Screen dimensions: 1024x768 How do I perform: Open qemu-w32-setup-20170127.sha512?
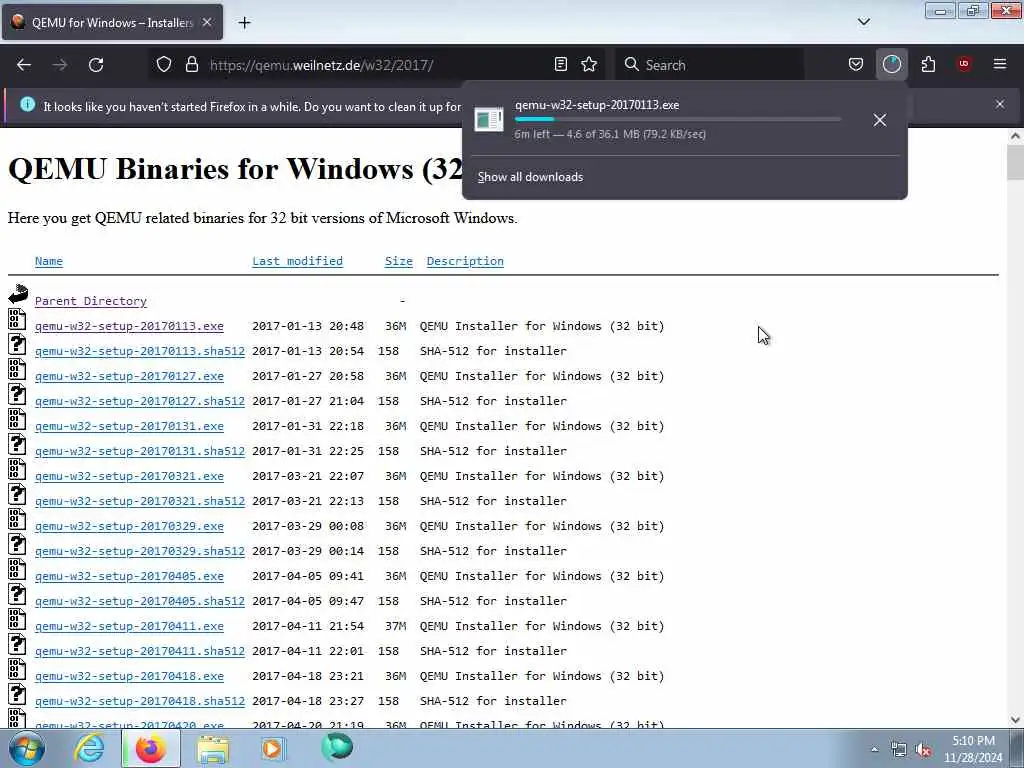click(140, 401)
